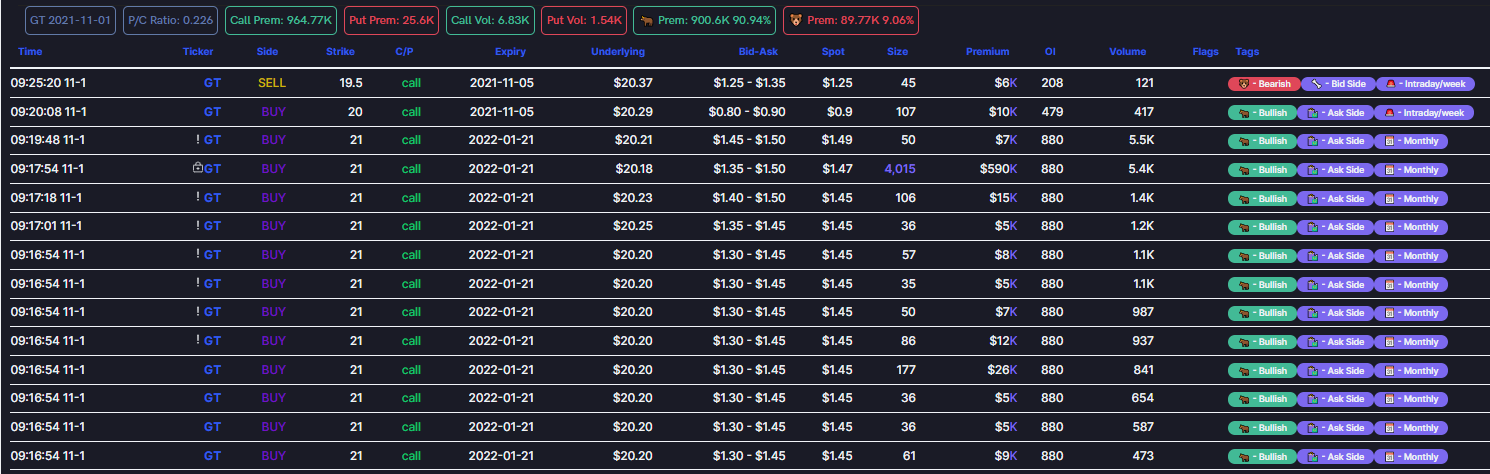Click the $20.37 underlying price
Viewport: 1490px width, 474px height.
point(634,84)
